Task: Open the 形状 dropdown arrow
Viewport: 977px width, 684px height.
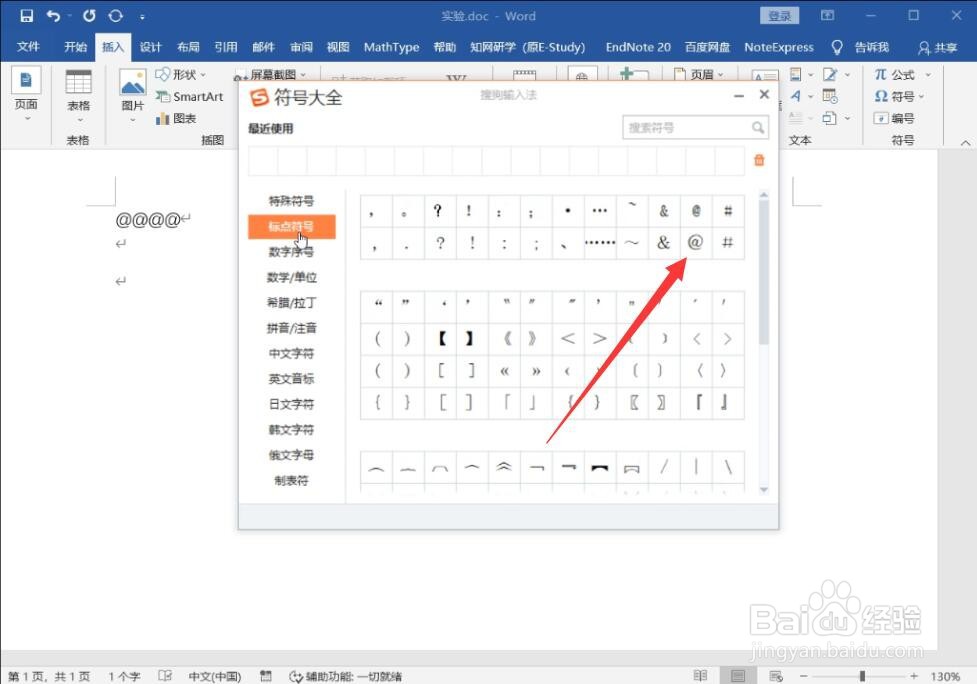Action: pyautogui.click(x=203, y=75)
